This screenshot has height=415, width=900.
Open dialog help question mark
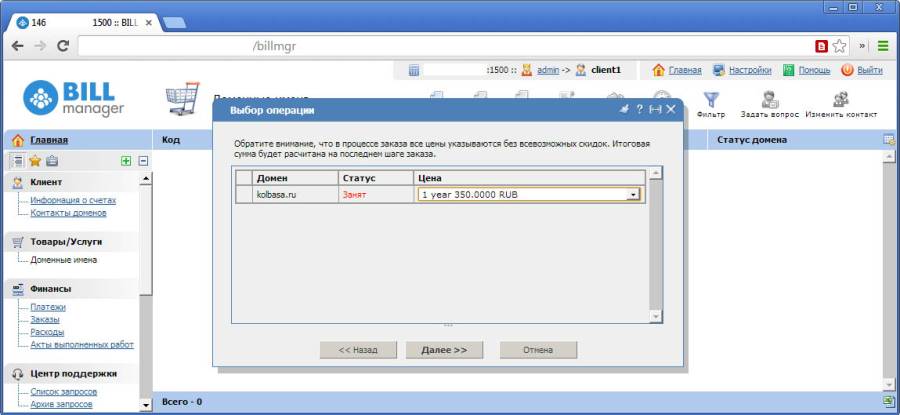[x=639, y=110]
